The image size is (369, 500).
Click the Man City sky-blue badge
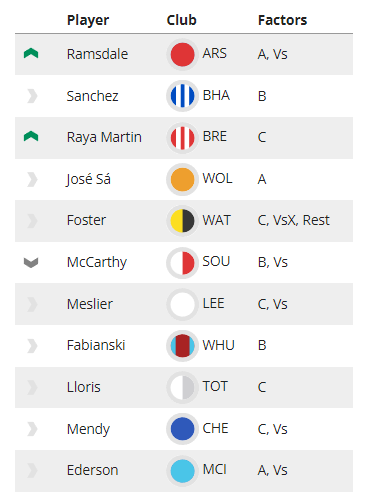[182, 471]
